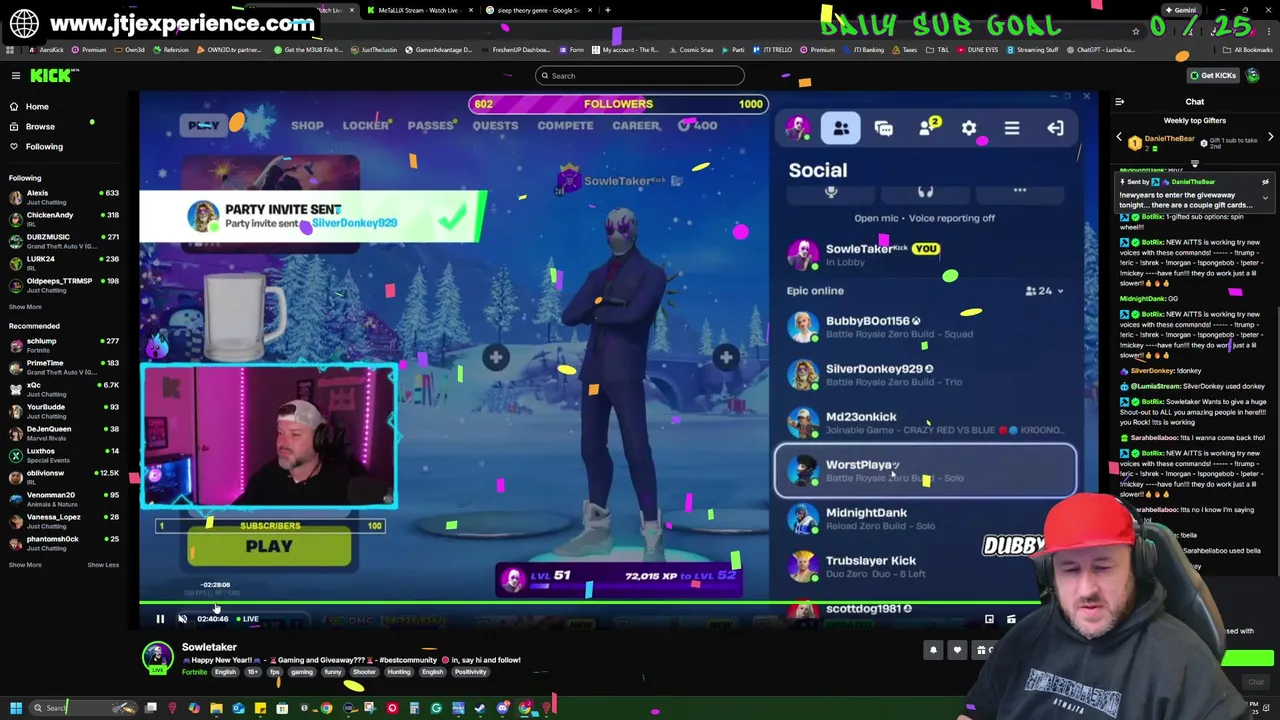Expand Show more under Recommended

pyautogui.click(x=25, y=565)
